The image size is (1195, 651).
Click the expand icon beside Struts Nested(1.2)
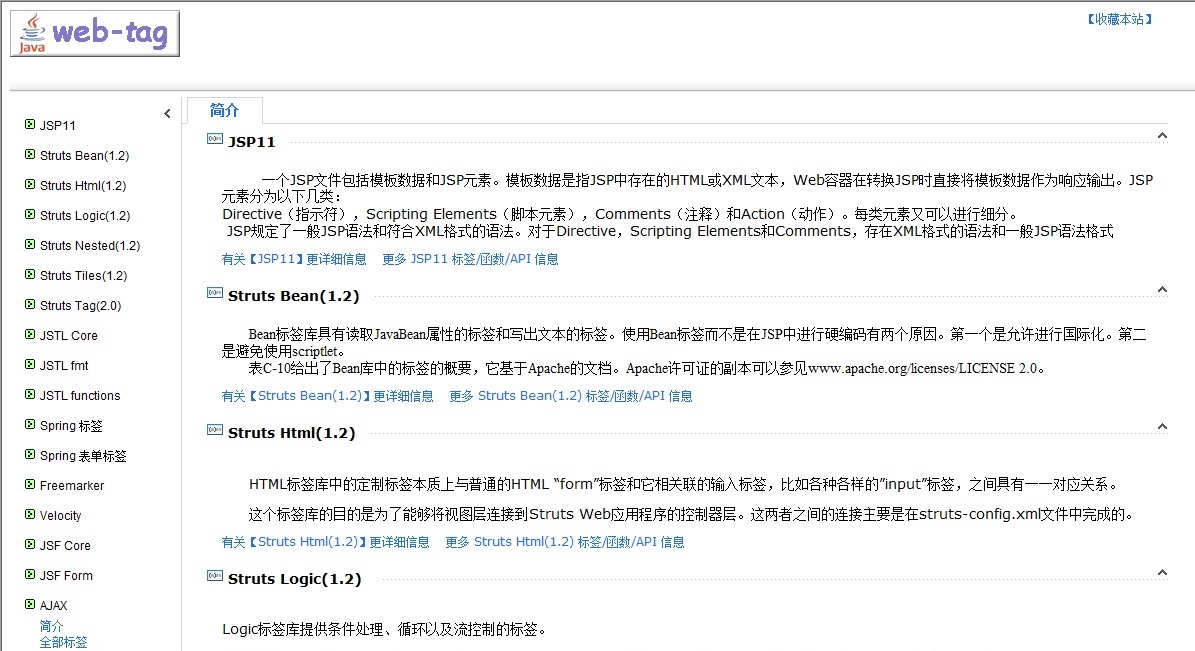(30, 244)
